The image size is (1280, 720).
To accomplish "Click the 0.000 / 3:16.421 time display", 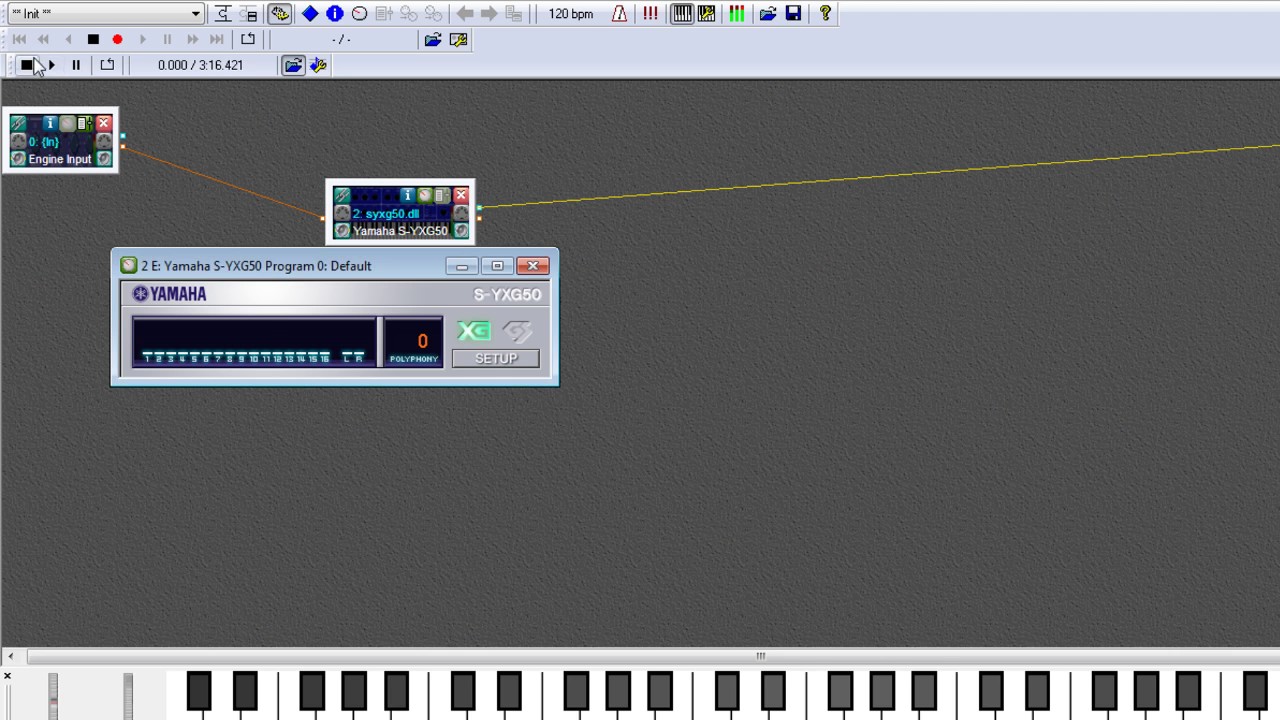I will (200, 65).
